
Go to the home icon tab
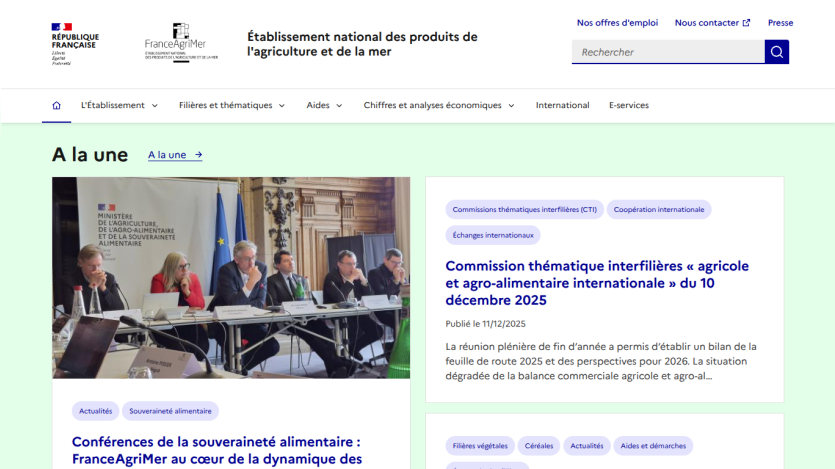coord(56,105)
